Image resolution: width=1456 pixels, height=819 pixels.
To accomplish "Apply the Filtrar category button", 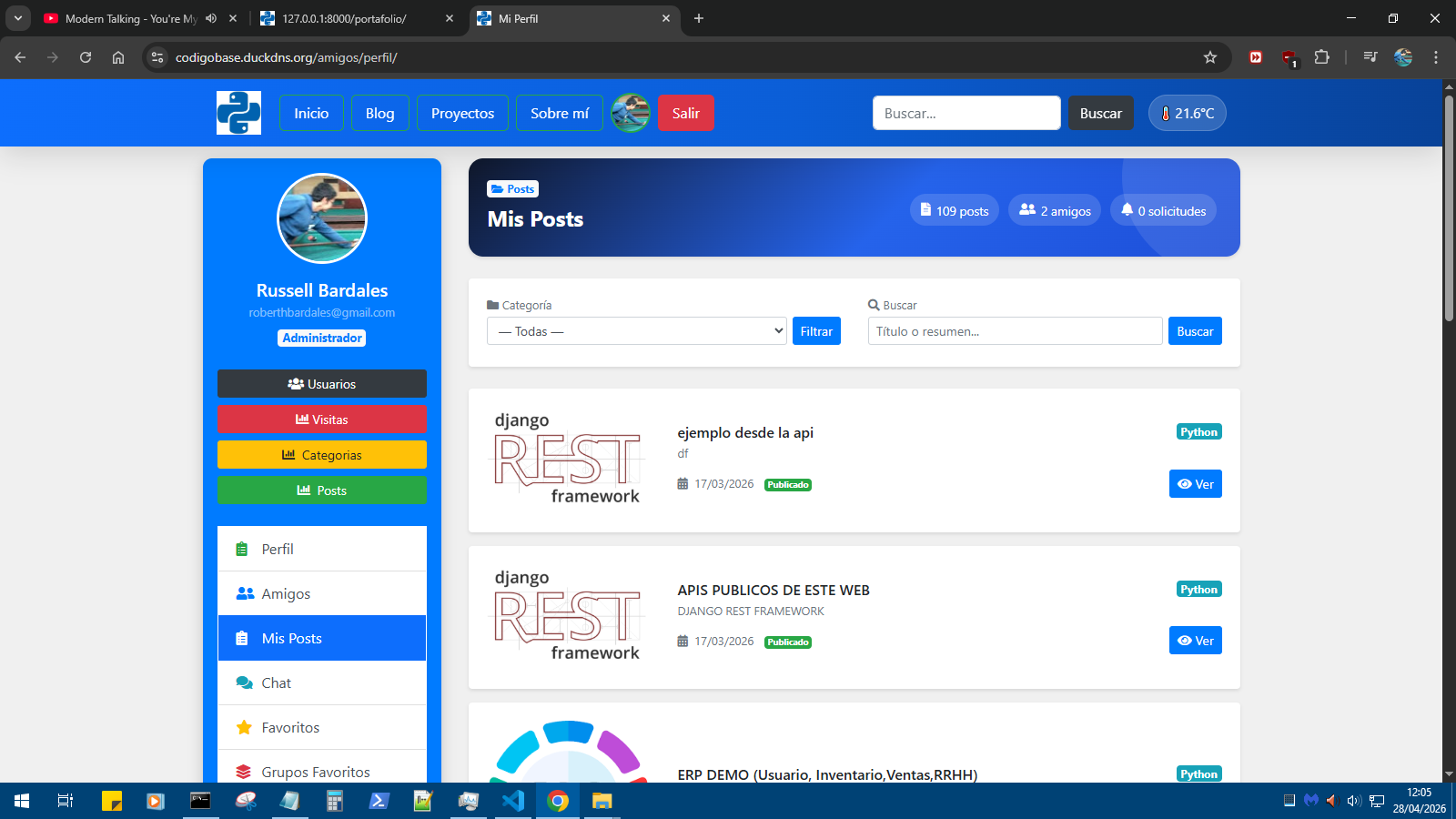I will point(816,331).
